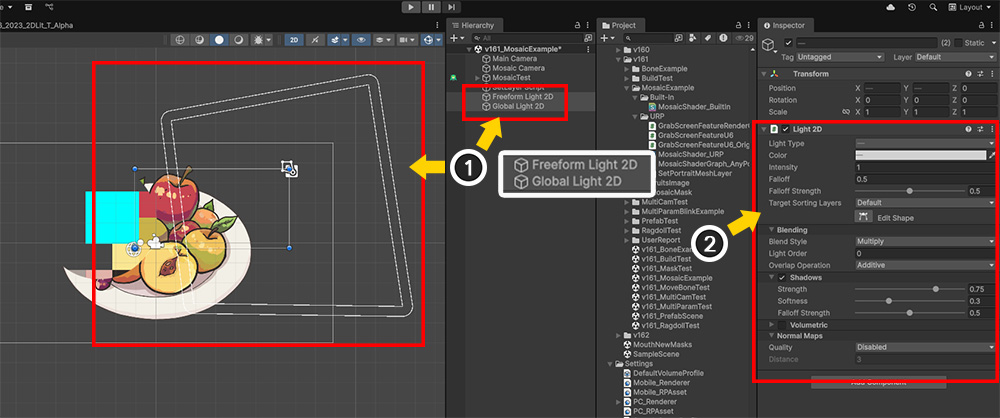
Task: Select Freeform Light 2D in Hierarchy
Action: pyautogui.click(x=524, y=95)
